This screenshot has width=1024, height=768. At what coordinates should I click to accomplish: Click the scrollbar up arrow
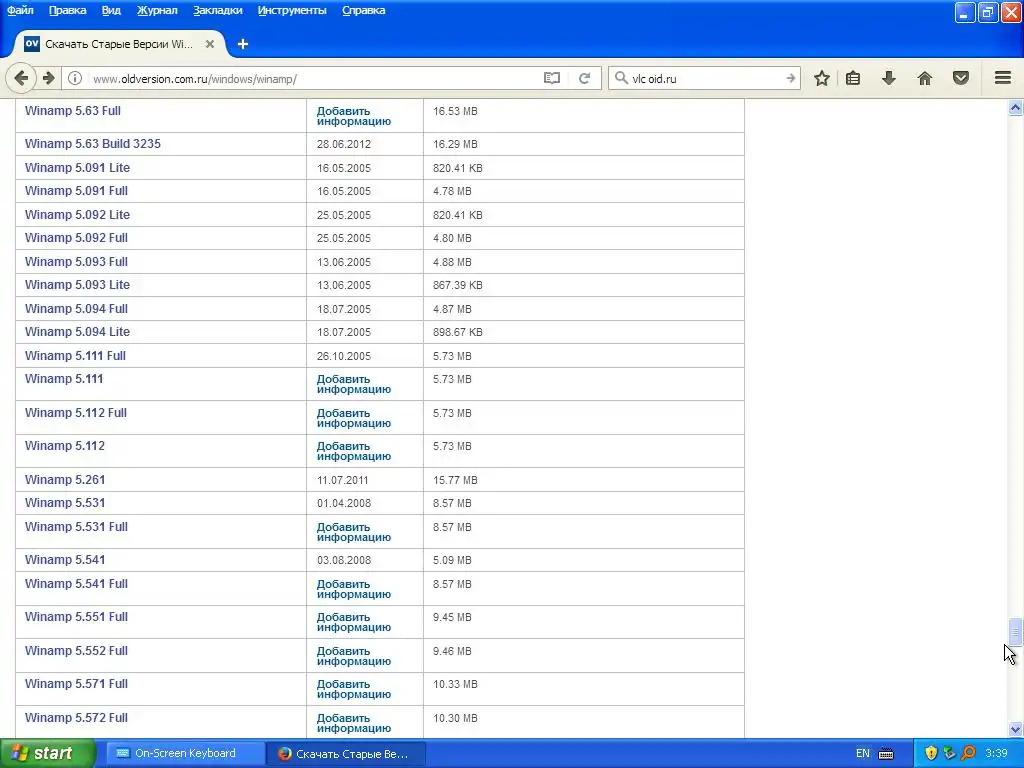tap(1015, 108)
